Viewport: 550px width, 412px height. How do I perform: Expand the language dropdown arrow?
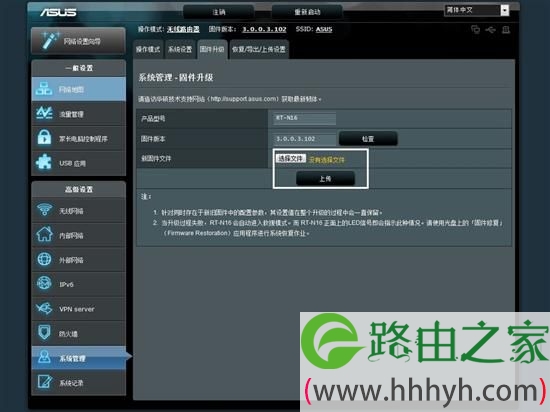pos(504,11)
